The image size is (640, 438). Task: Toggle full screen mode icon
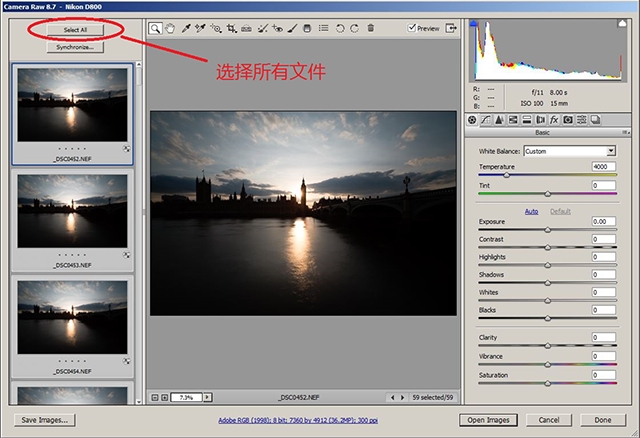[x=451, y=29]
